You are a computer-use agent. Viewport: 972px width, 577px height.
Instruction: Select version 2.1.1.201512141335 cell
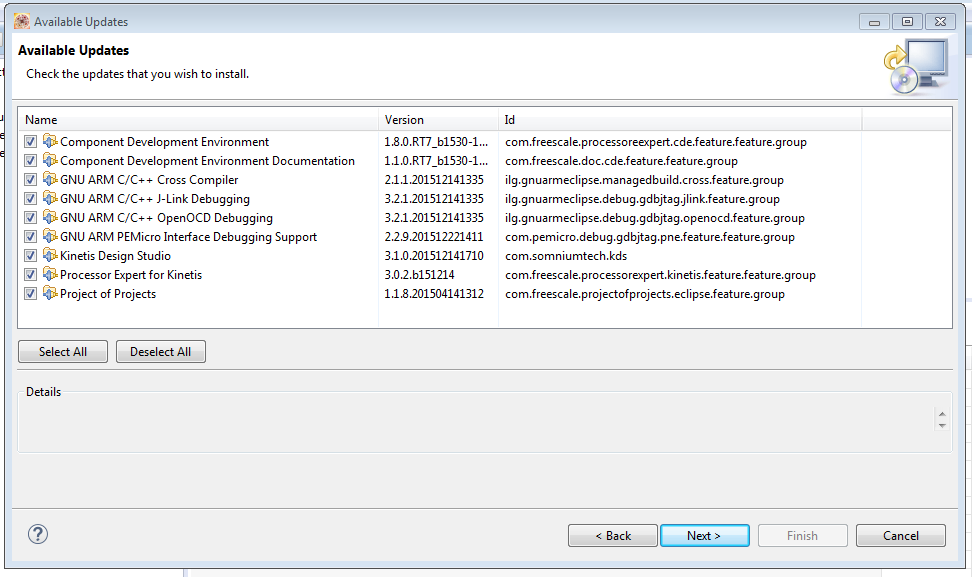pyautogui.click(x=433, y=180)
